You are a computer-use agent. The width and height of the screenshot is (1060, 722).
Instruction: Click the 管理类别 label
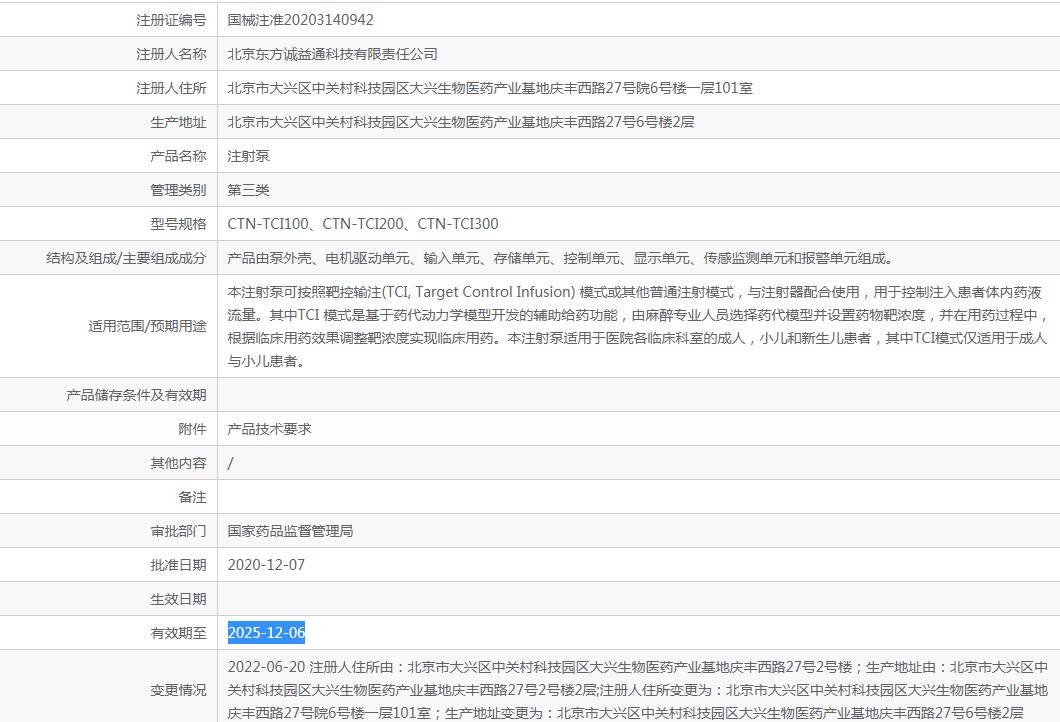click(x=178, y=190)
